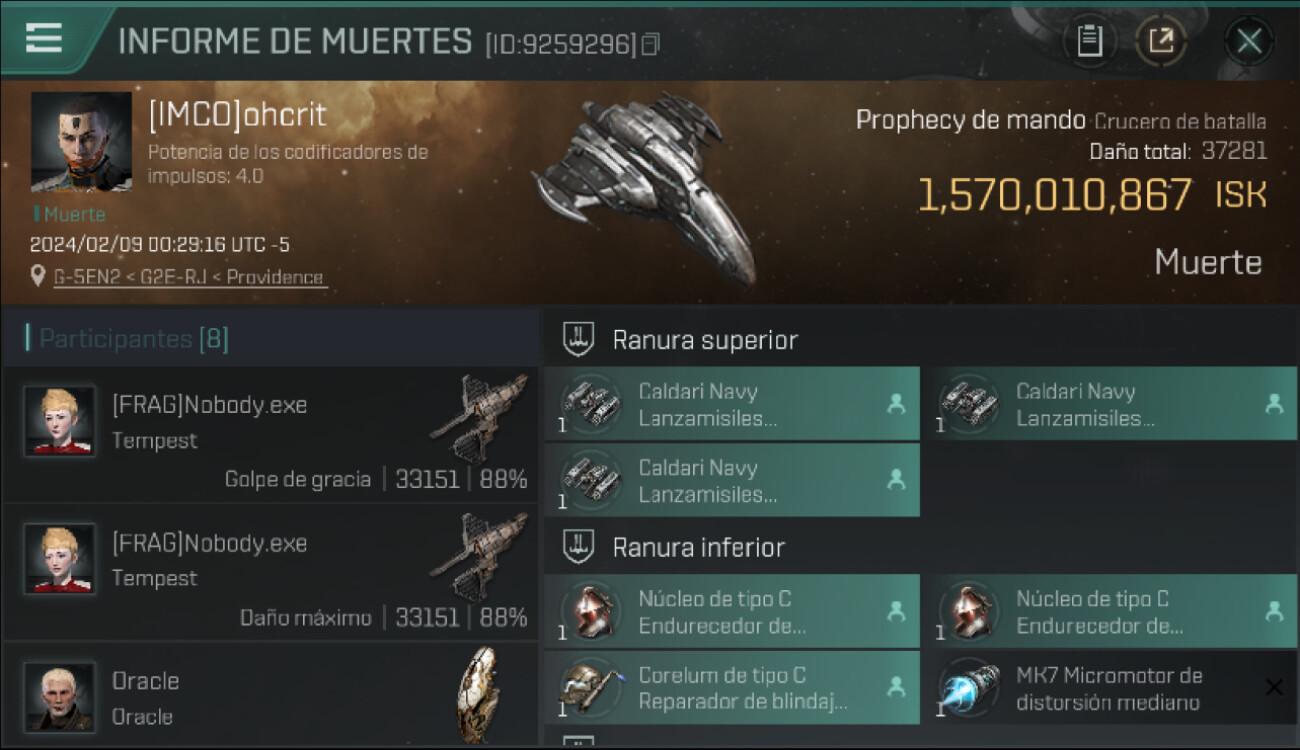Open the first Nobody.exe Golpe de gracia entry

270,435
